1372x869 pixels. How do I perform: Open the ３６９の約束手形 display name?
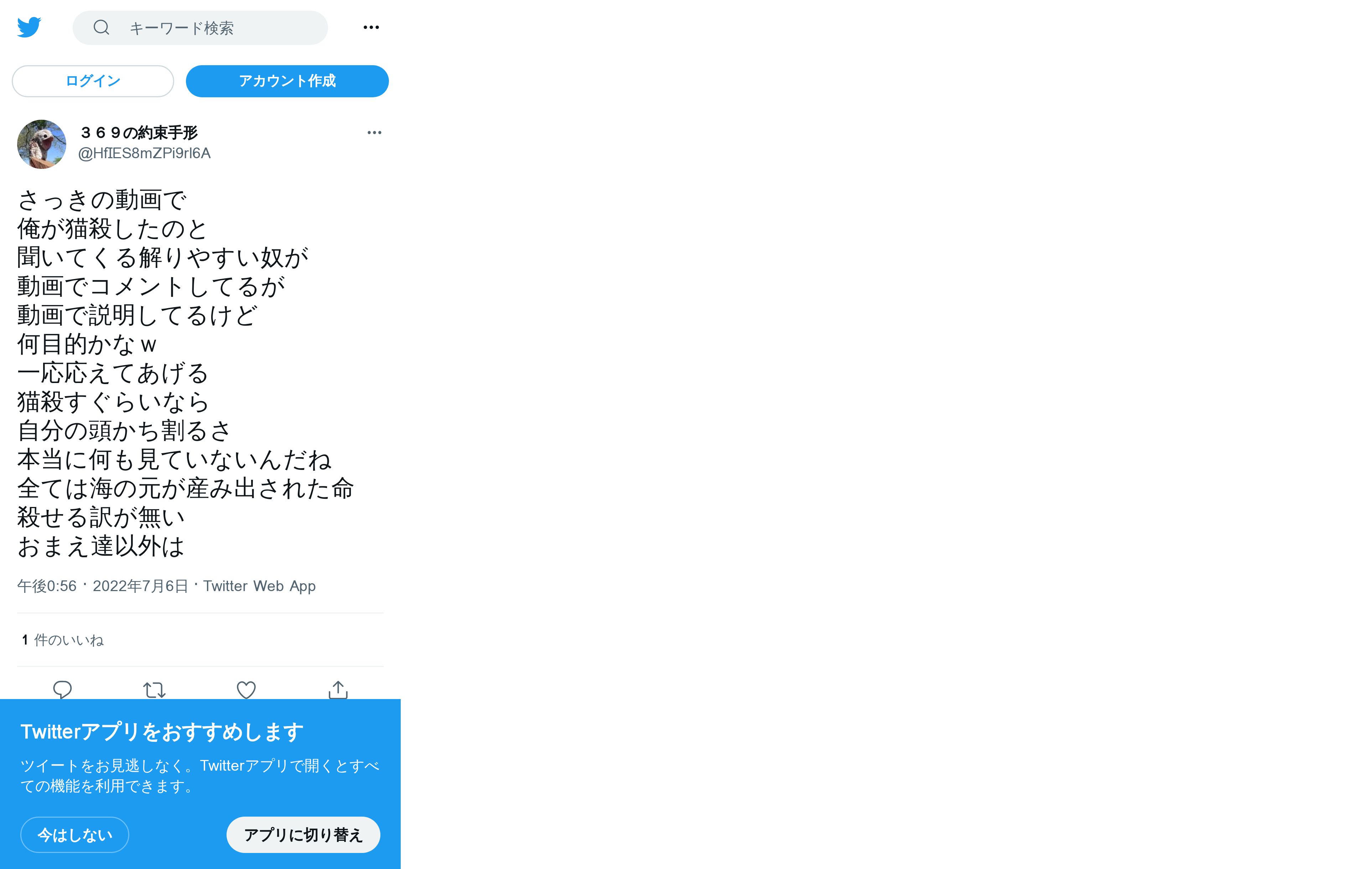pyautogui.click(x=139, y=133)
